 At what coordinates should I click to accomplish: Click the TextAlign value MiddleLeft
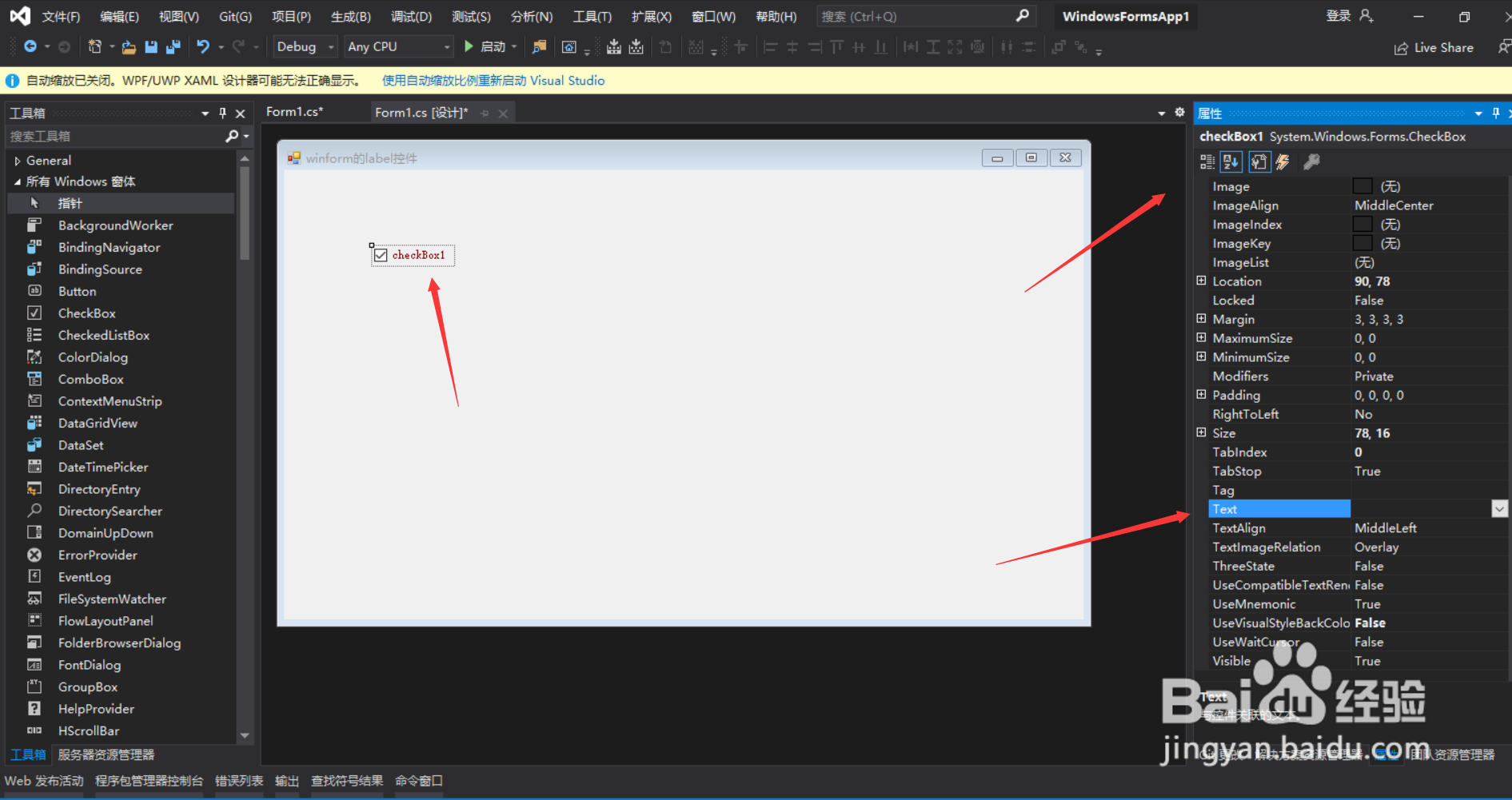[x=1386, y=528]
